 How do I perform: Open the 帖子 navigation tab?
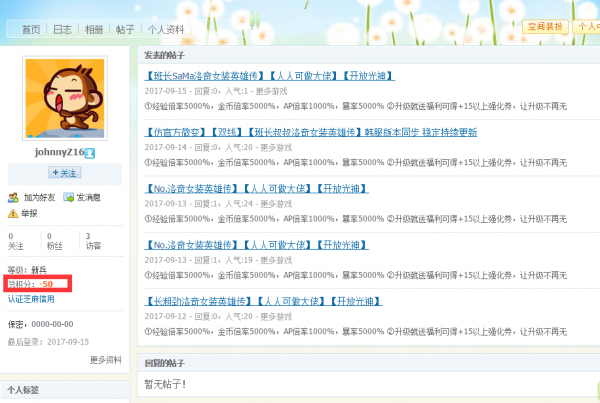125,29
